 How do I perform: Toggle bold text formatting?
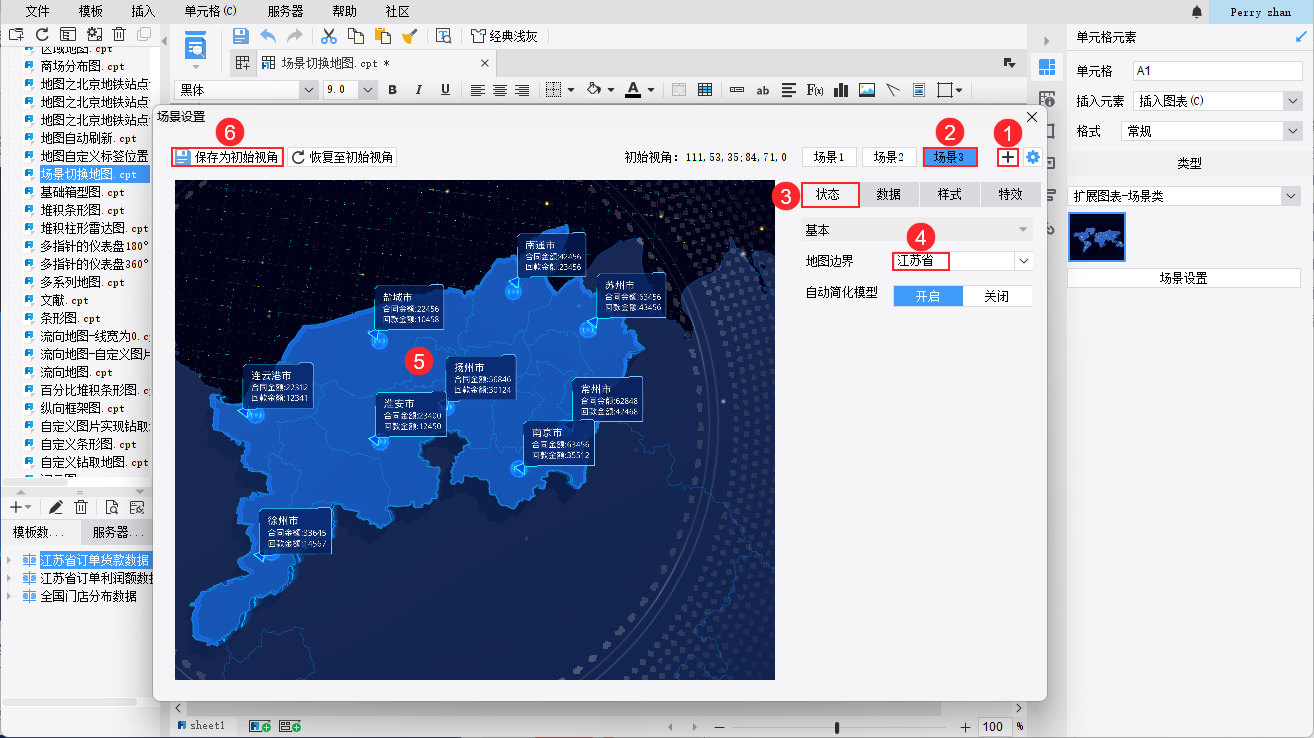[x=393, y=90]
